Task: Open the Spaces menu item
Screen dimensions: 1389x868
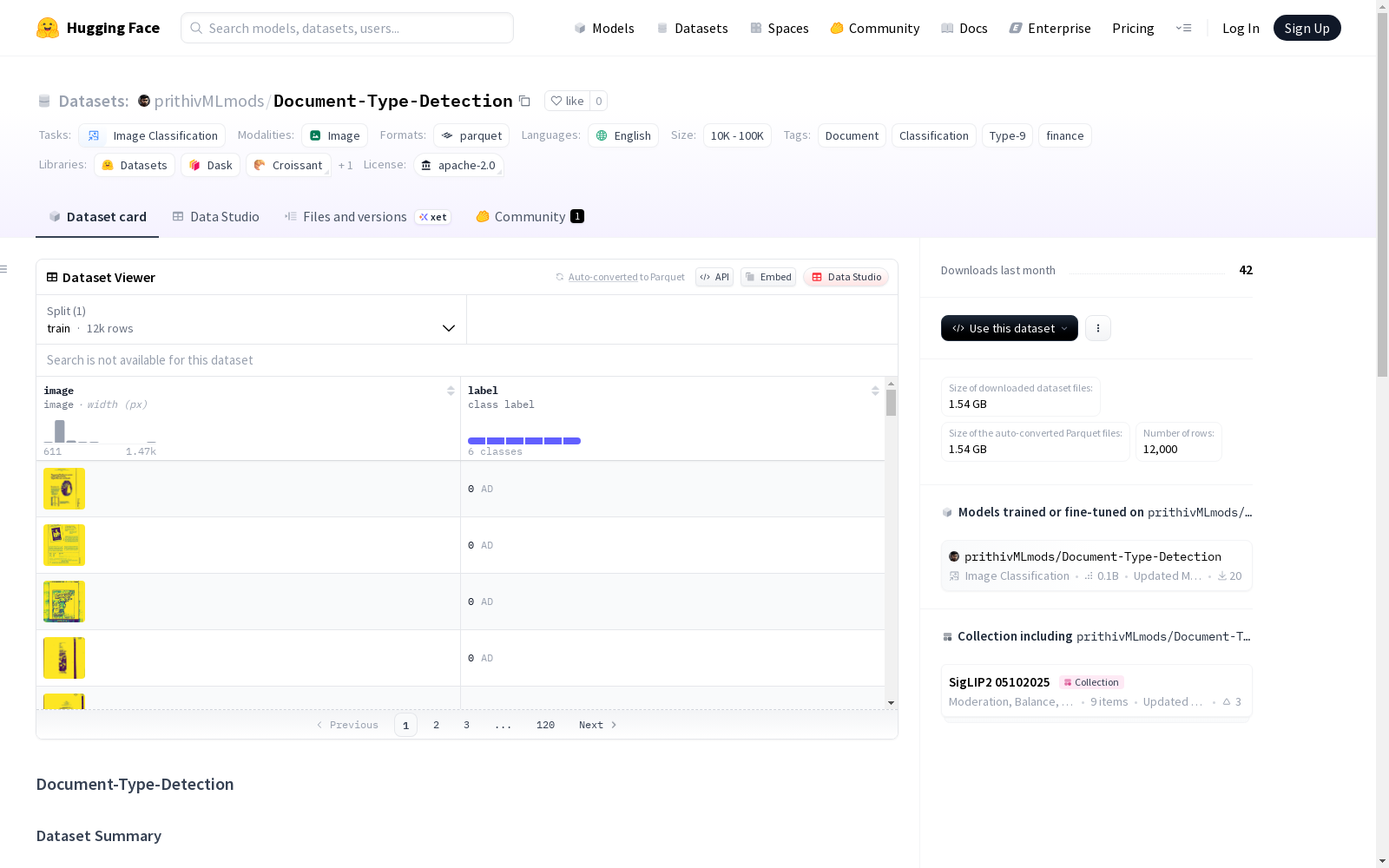Action: click(x=780, y=28)
